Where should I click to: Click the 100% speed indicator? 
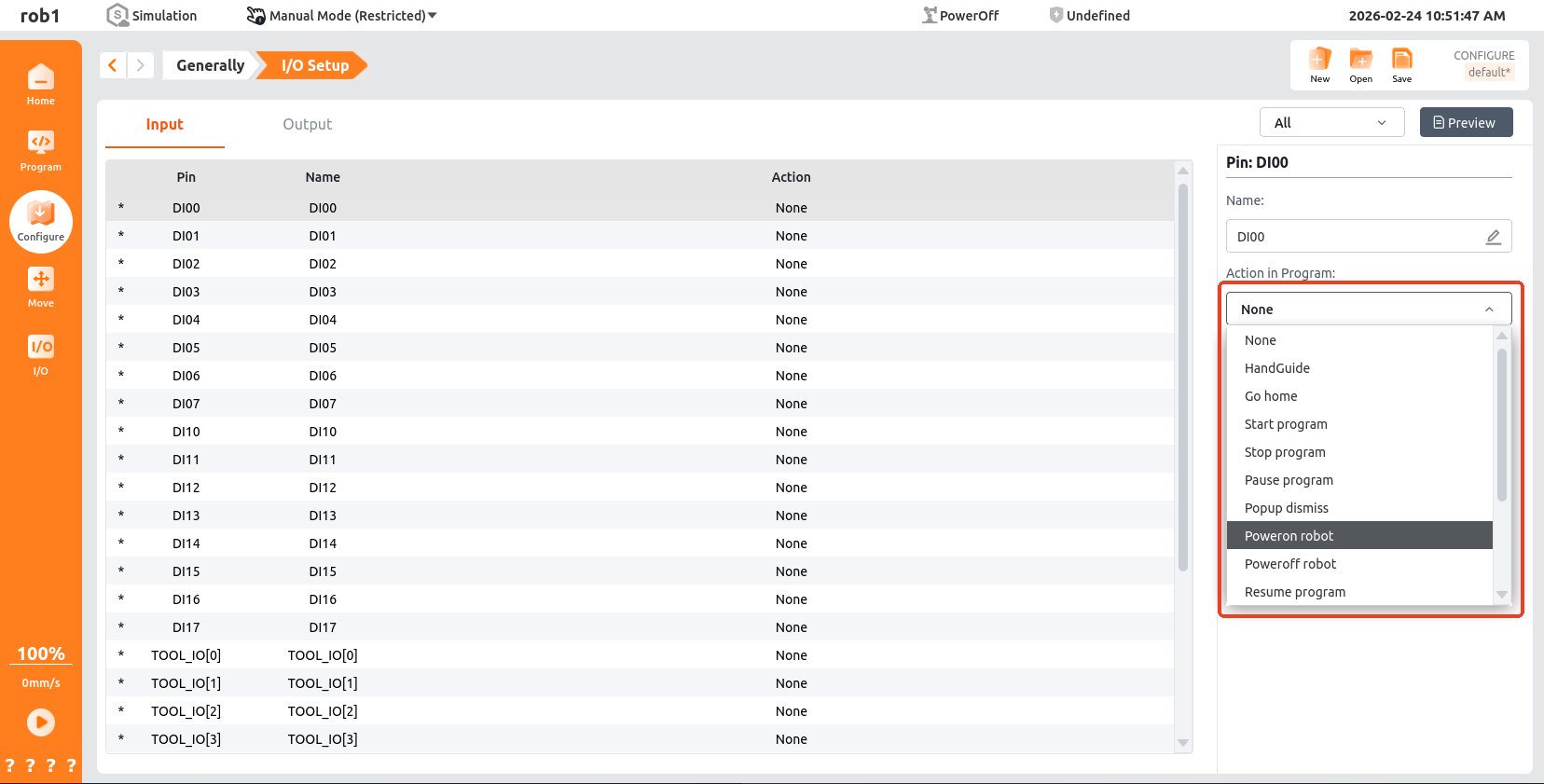pos(41,653)
